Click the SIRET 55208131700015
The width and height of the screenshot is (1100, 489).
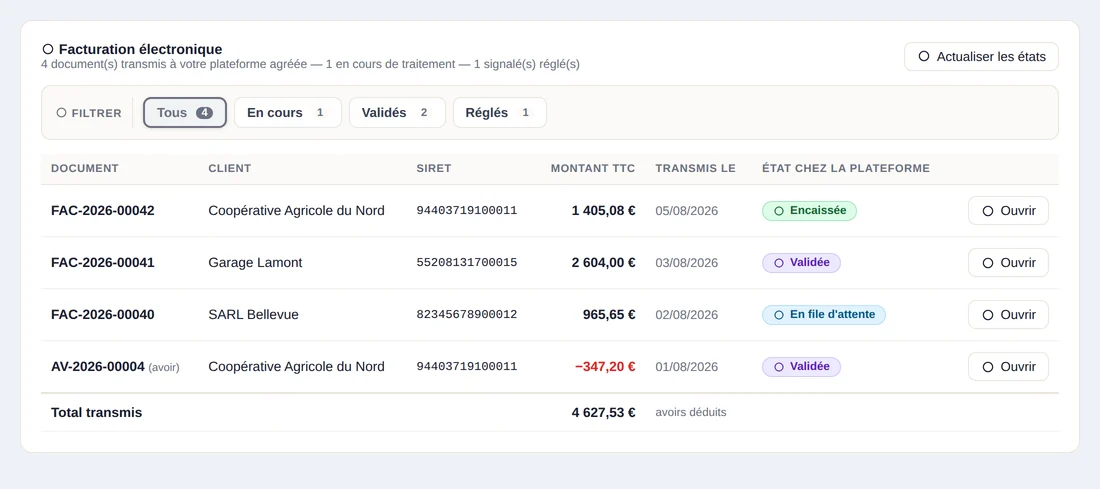pos(467,262)
